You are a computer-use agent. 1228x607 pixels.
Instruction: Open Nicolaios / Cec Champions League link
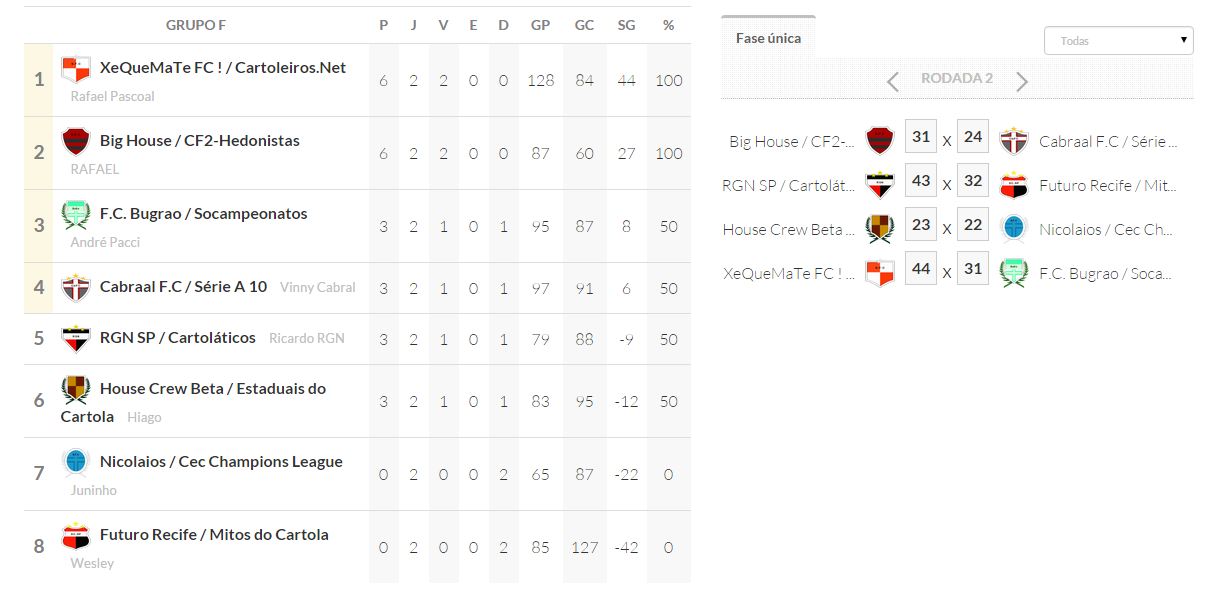pos(221,462)
